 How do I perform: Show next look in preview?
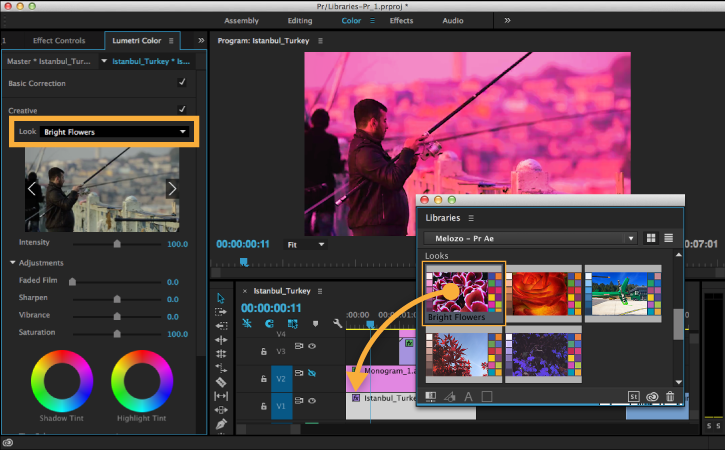pos(172,189)
